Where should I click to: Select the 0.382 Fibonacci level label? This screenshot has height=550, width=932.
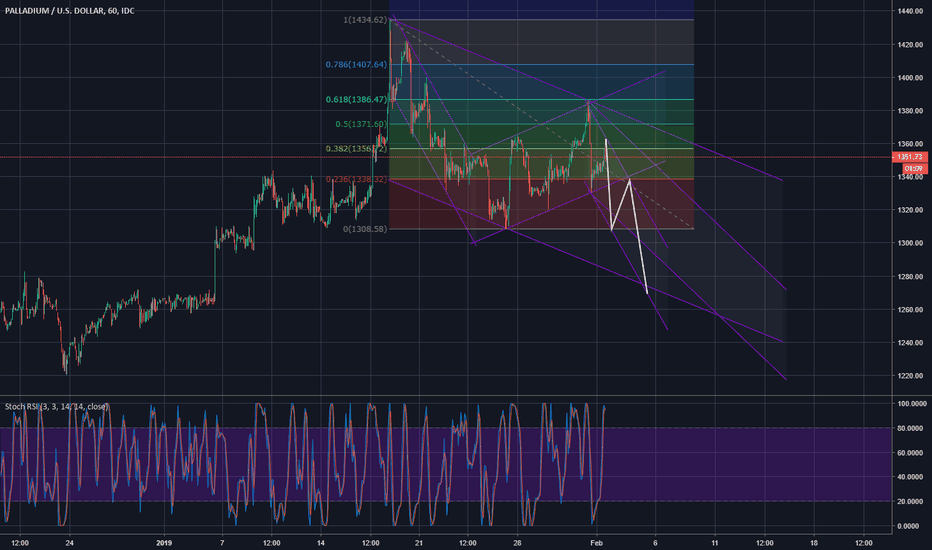tap(356, 149)
